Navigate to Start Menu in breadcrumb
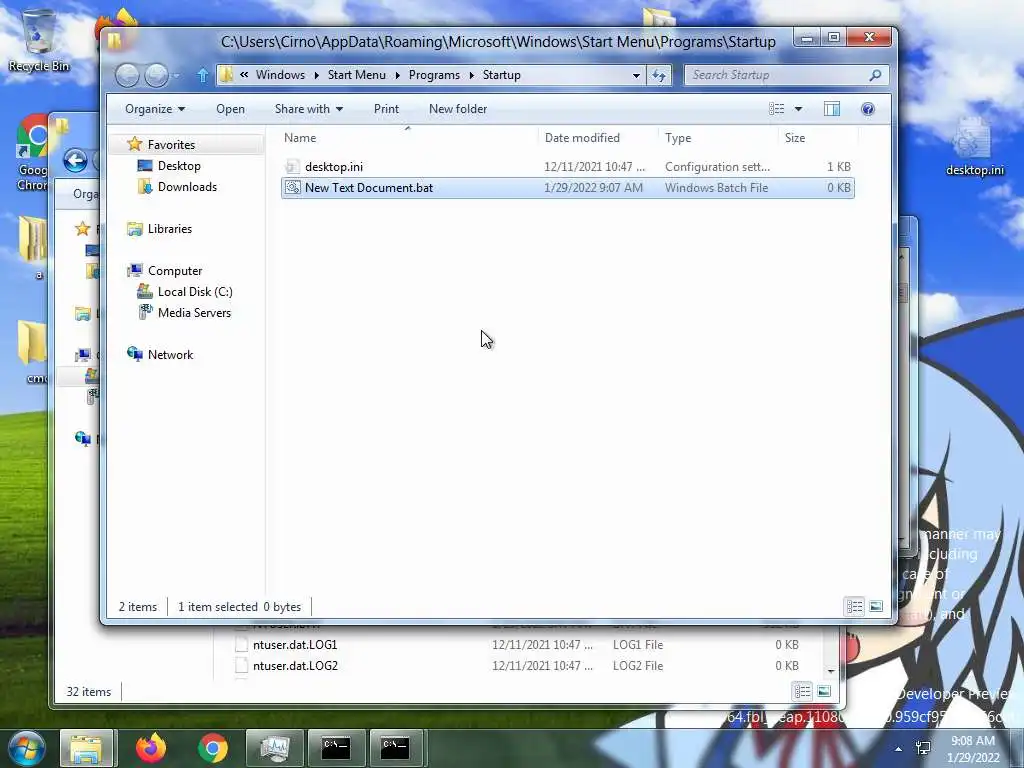The height and width of the screenshot is (768, 1024). (x=357, y=75)
